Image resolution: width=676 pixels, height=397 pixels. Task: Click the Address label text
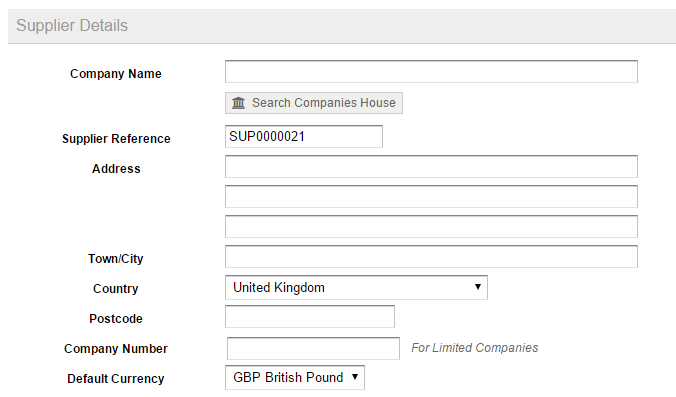click(116, 169)
